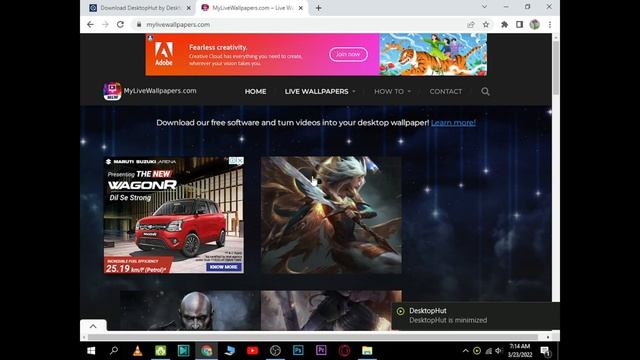Open the blue computer taskbar icon
Screen dimensions: 640x360
tap(229, 351)
